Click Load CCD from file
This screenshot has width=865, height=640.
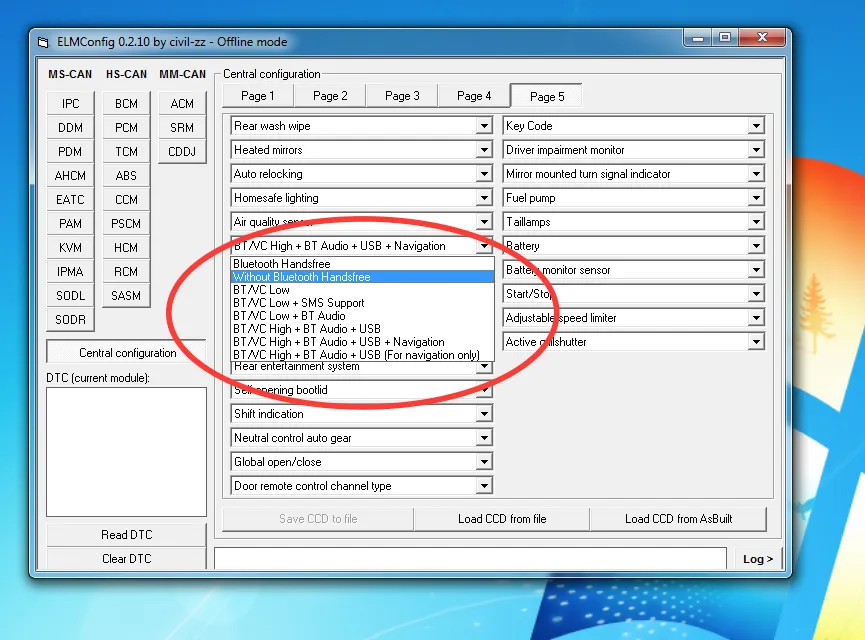click(x=502, y=519)
